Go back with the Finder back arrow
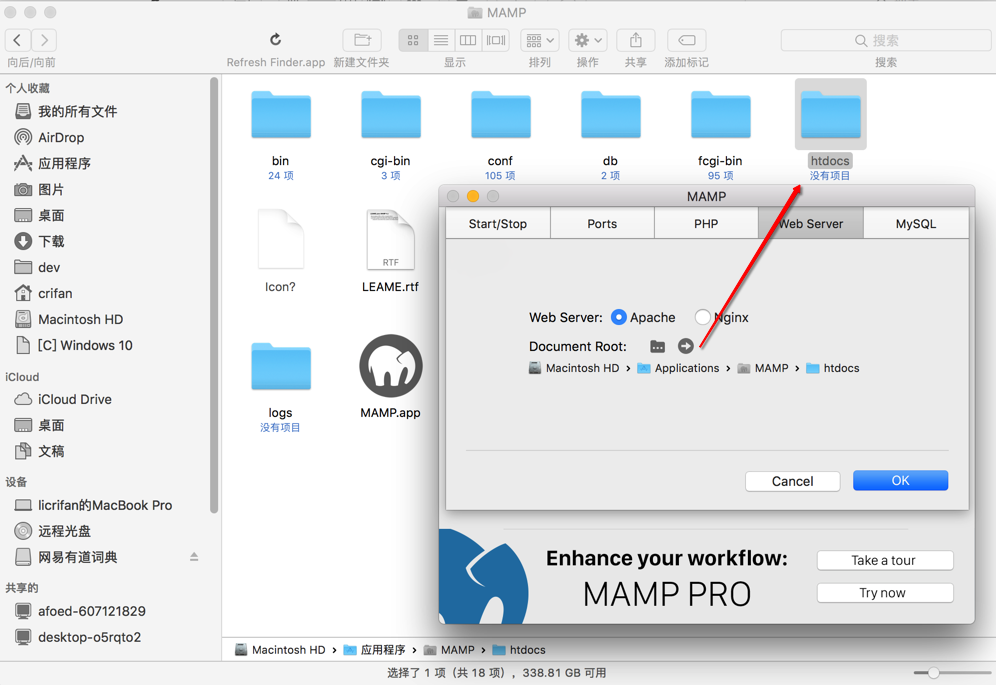The width and height of the screenshot is (996, 685). 18,41
